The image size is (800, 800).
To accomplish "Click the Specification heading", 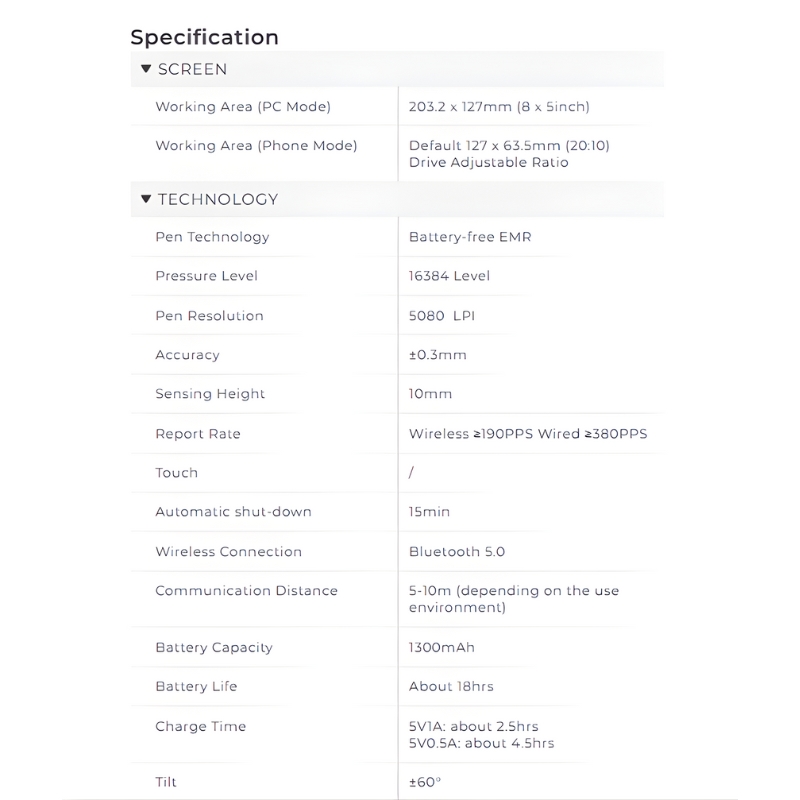I will click(204, 37).
